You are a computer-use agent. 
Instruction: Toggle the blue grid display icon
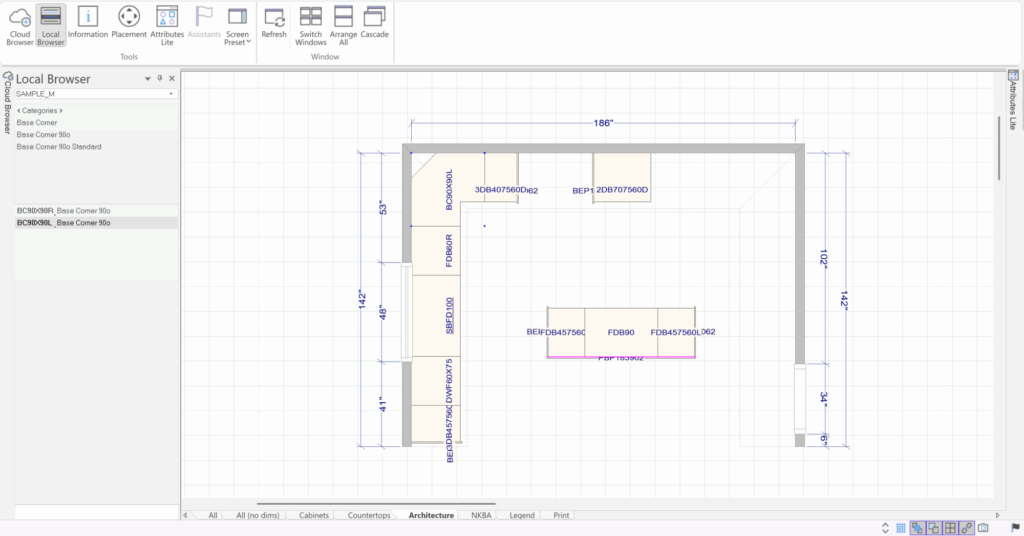pyautogui.click(x=901, y=528)
